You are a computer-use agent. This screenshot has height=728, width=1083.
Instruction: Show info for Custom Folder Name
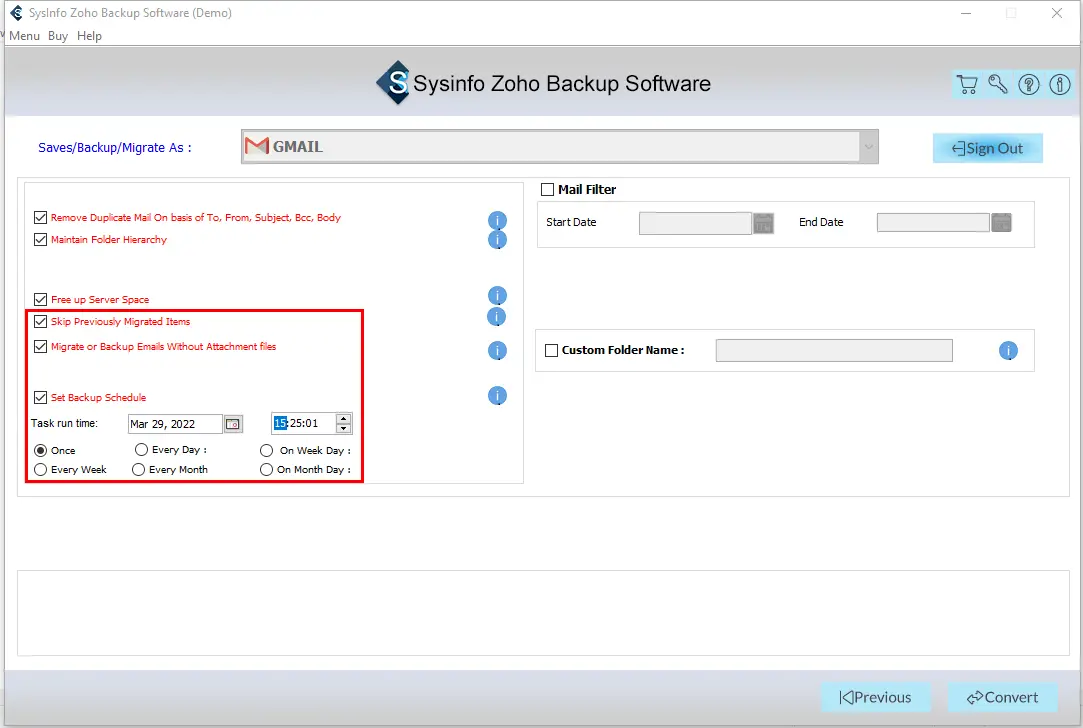click(x=1008, y=351)
